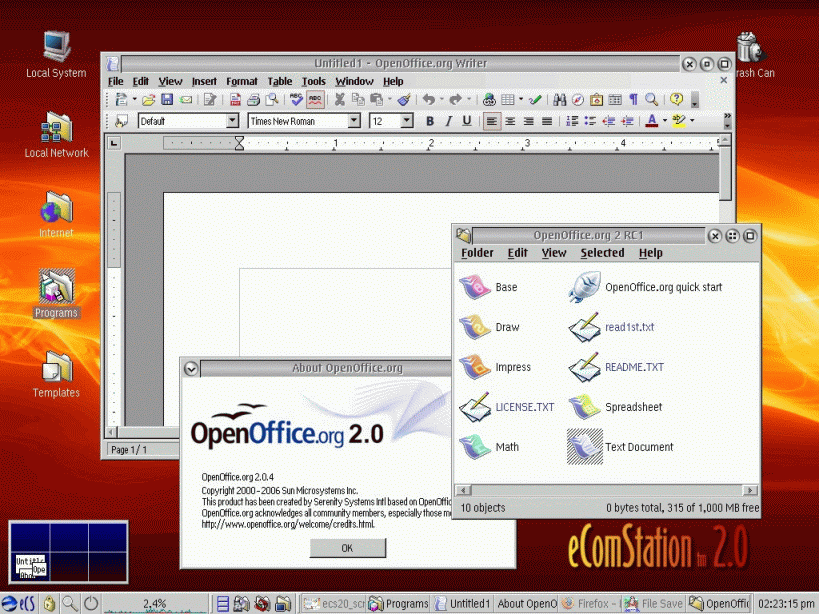Viewport: 819px width, 614px height.
Task: Export directly as PDF
Action: click(235, 99)
